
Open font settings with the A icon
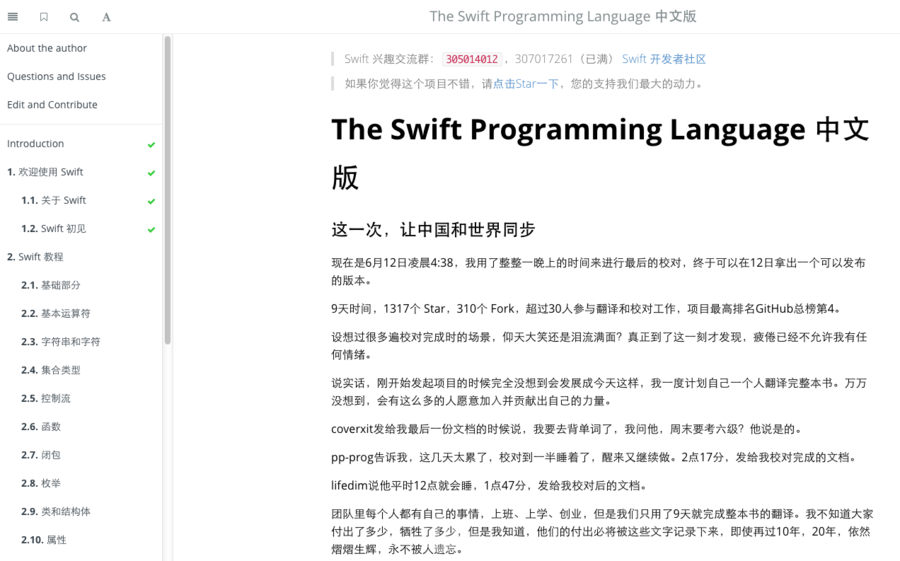106,17
